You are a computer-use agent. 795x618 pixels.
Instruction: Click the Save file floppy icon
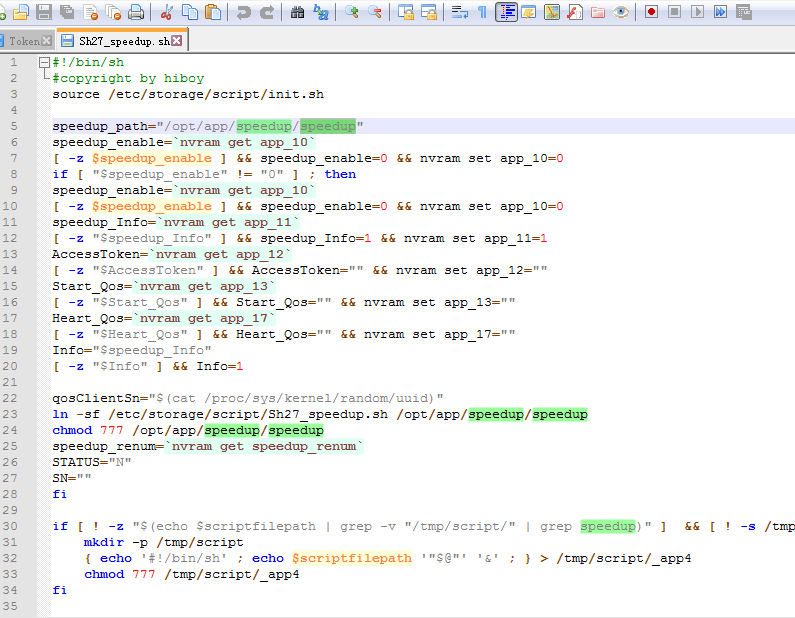[x=43, y=12]
